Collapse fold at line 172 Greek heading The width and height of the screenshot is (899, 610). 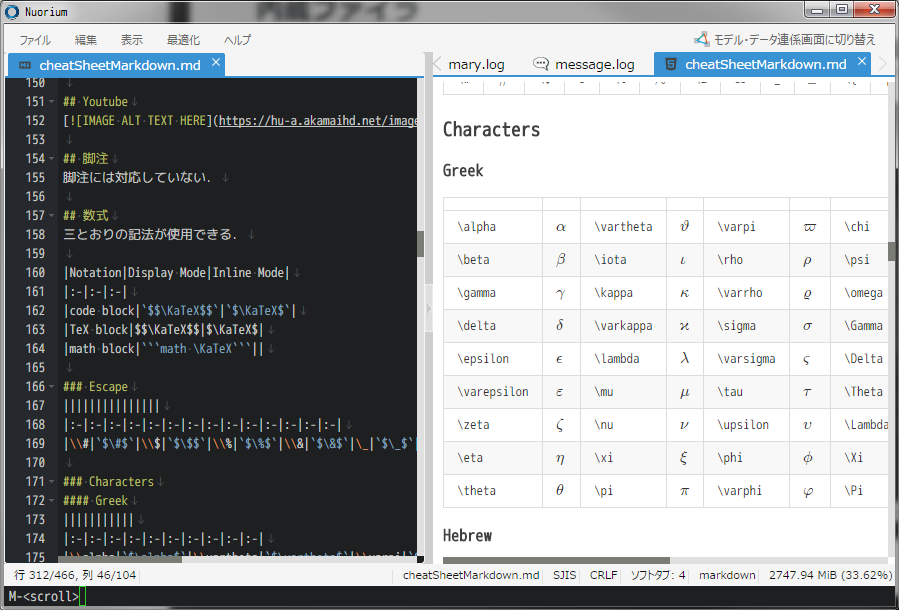coord(52,500)
